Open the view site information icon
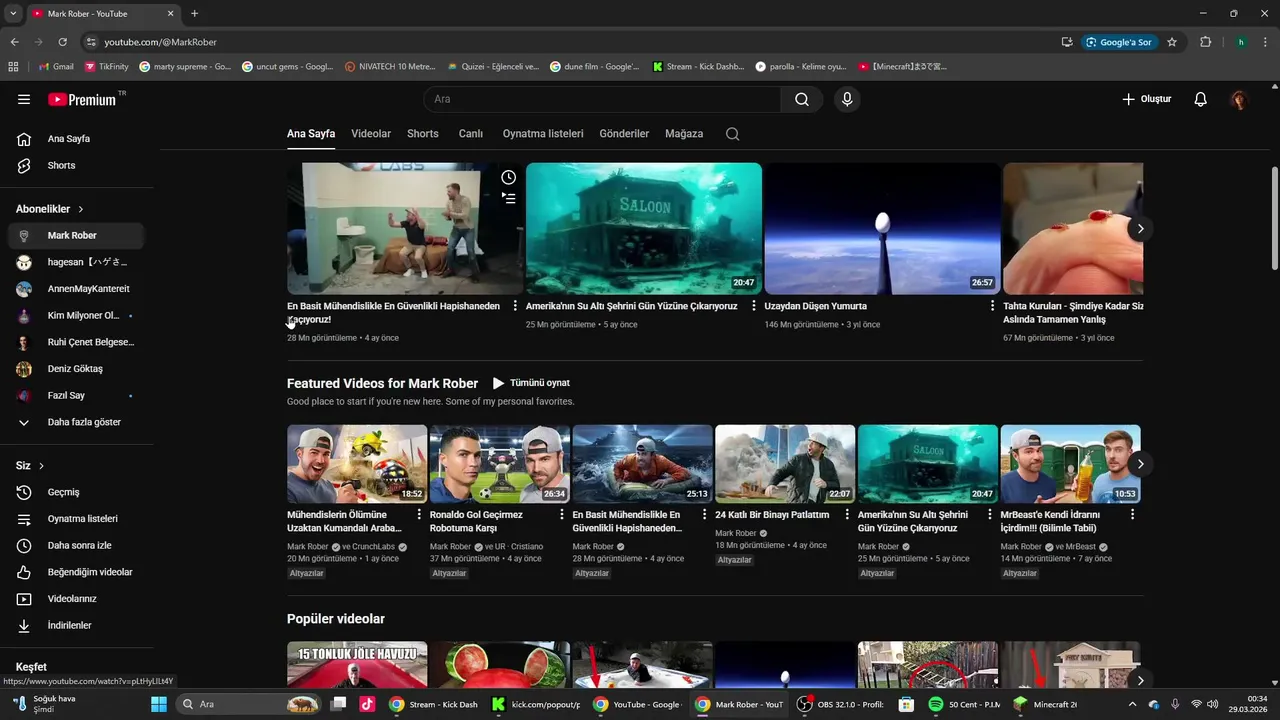 [91, 42]
